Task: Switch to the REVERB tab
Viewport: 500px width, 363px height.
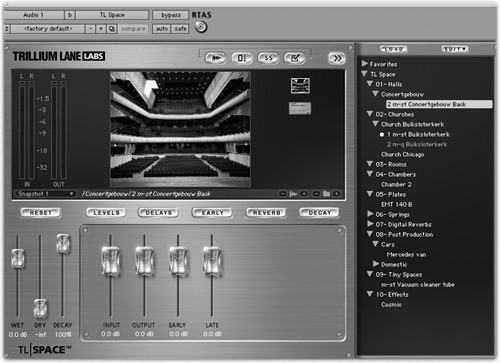Action: tap(266, 213)
